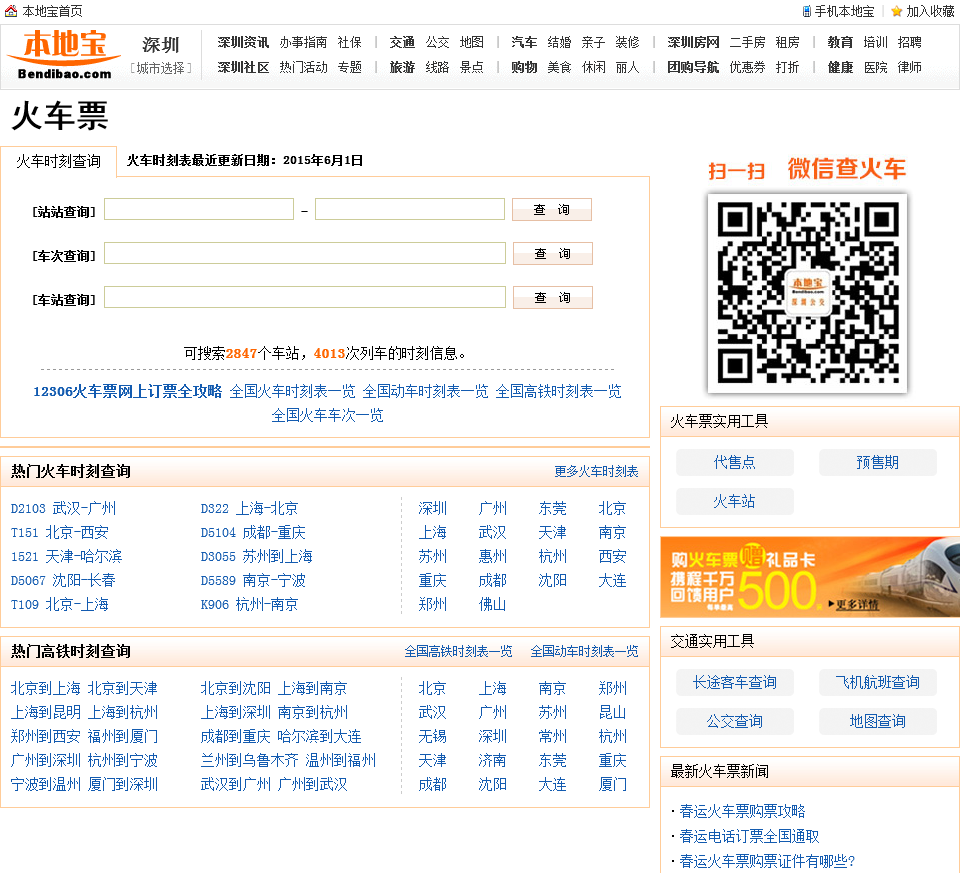Open 兰州到乌鲁木齐 link
Image resolution: width=960 pixels, height=873 pixels.
pyautogui.click(x=249, y=761)
